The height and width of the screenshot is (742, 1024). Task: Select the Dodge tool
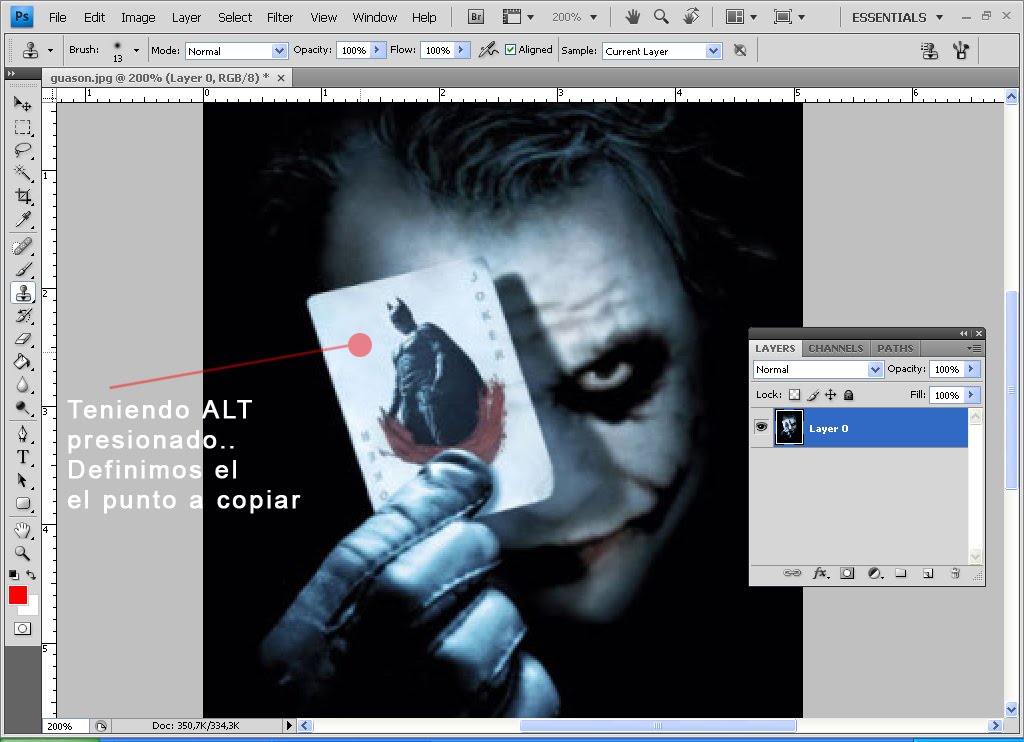click(x=22, y=408)
